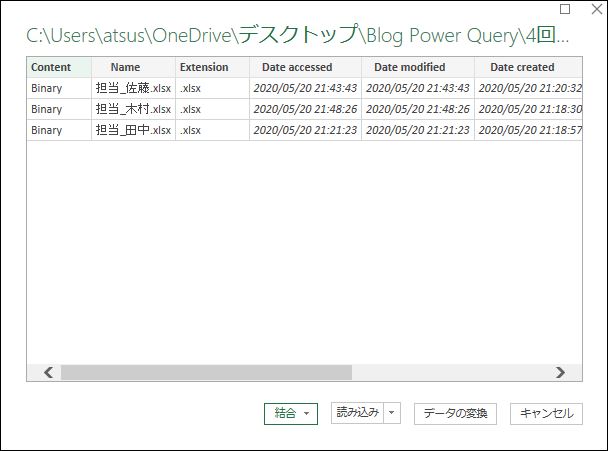Click the 結合 (Combine) button

click(x=285, y=413)
